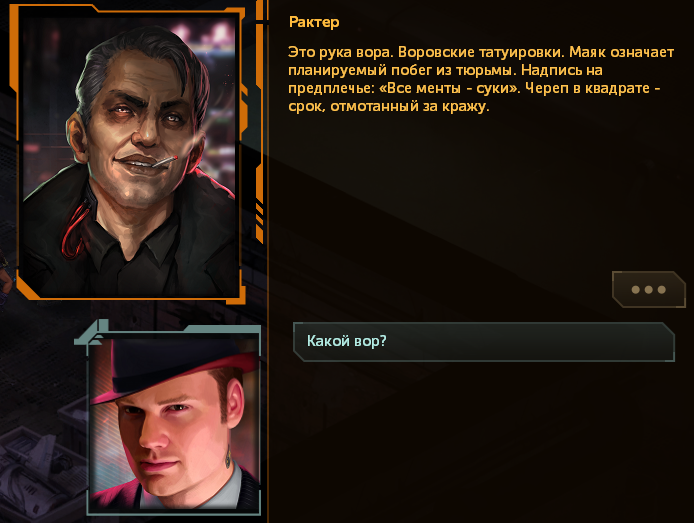Click the dialogue line starting "Это рука вора"
Image resolution: width=694 pixels, height=523 pixels.
point(481,79)
